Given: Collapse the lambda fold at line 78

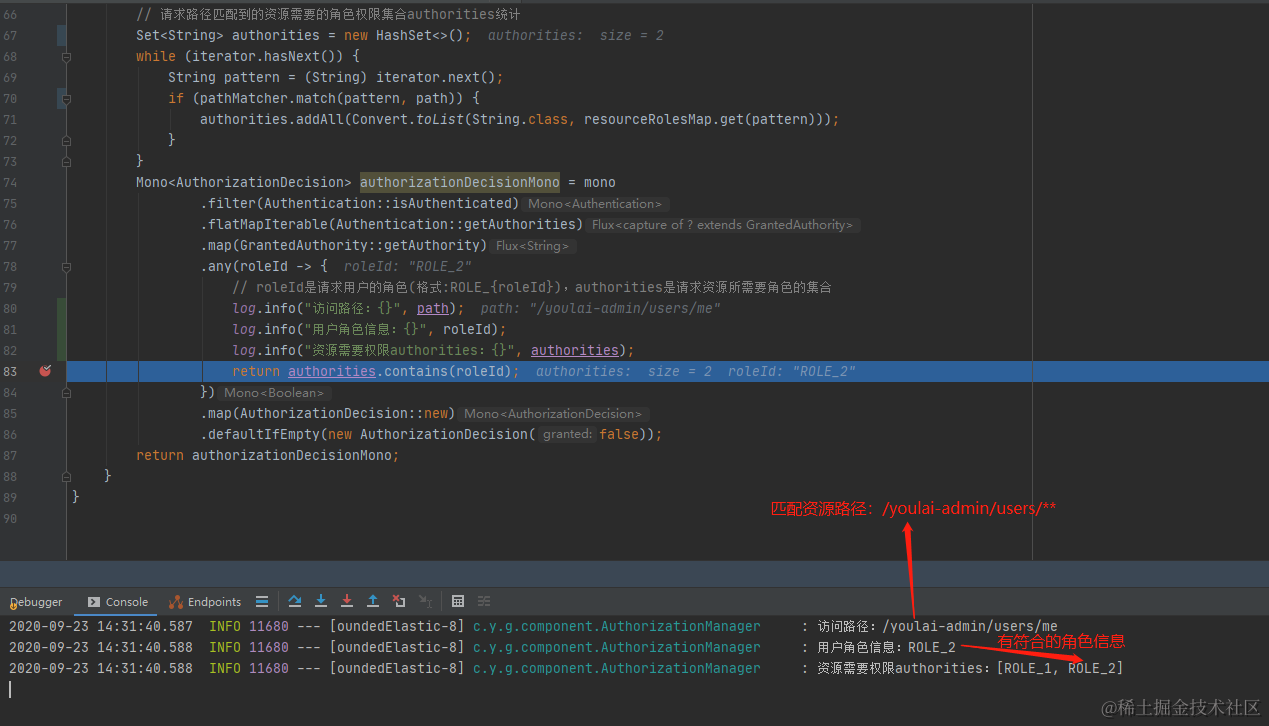Looking at the screenshot, I should point(66,267).
